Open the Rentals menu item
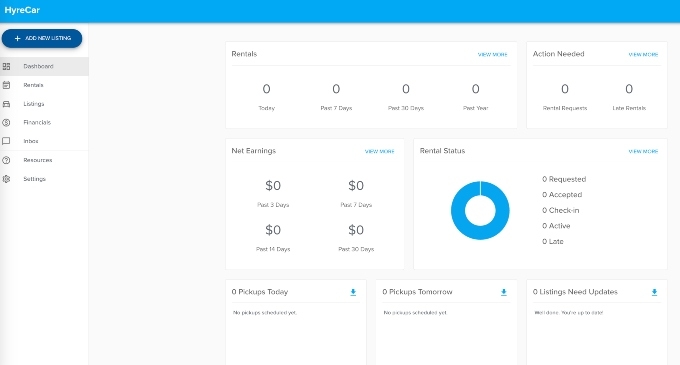The width and height of the screenshot is (680, 365). (x=44, y=85)
